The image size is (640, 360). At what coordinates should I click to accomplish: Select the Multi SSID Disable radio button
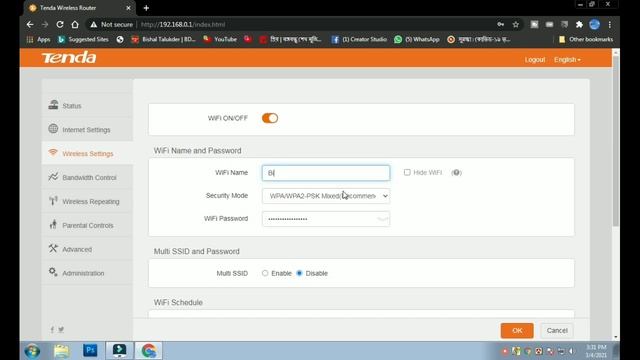click(299, 273)
